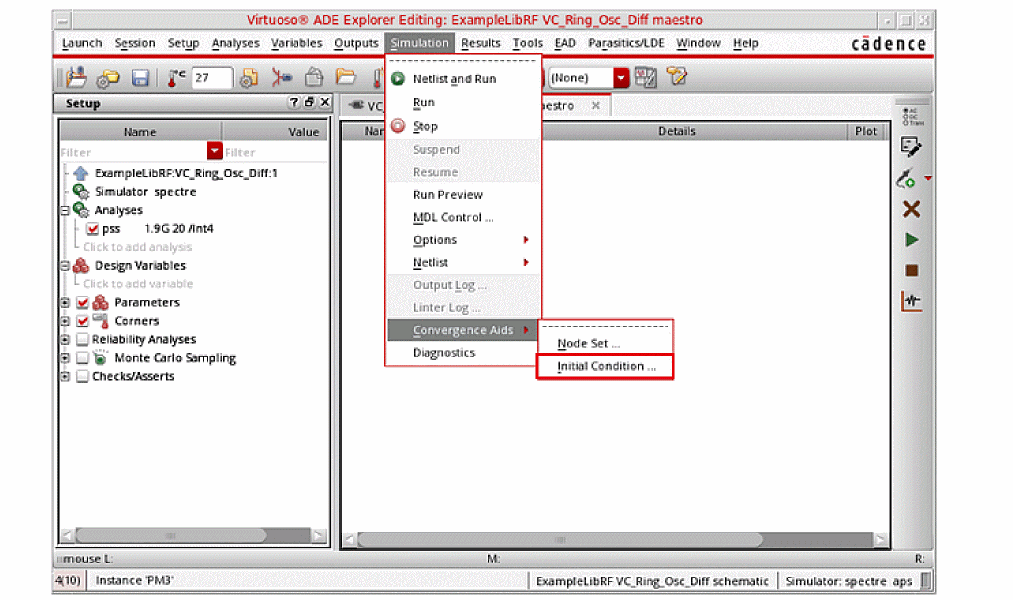This screenshot has height=600, width=1013.
Task: Click the red simulation connector icon
Action: [x=281, y=78]
